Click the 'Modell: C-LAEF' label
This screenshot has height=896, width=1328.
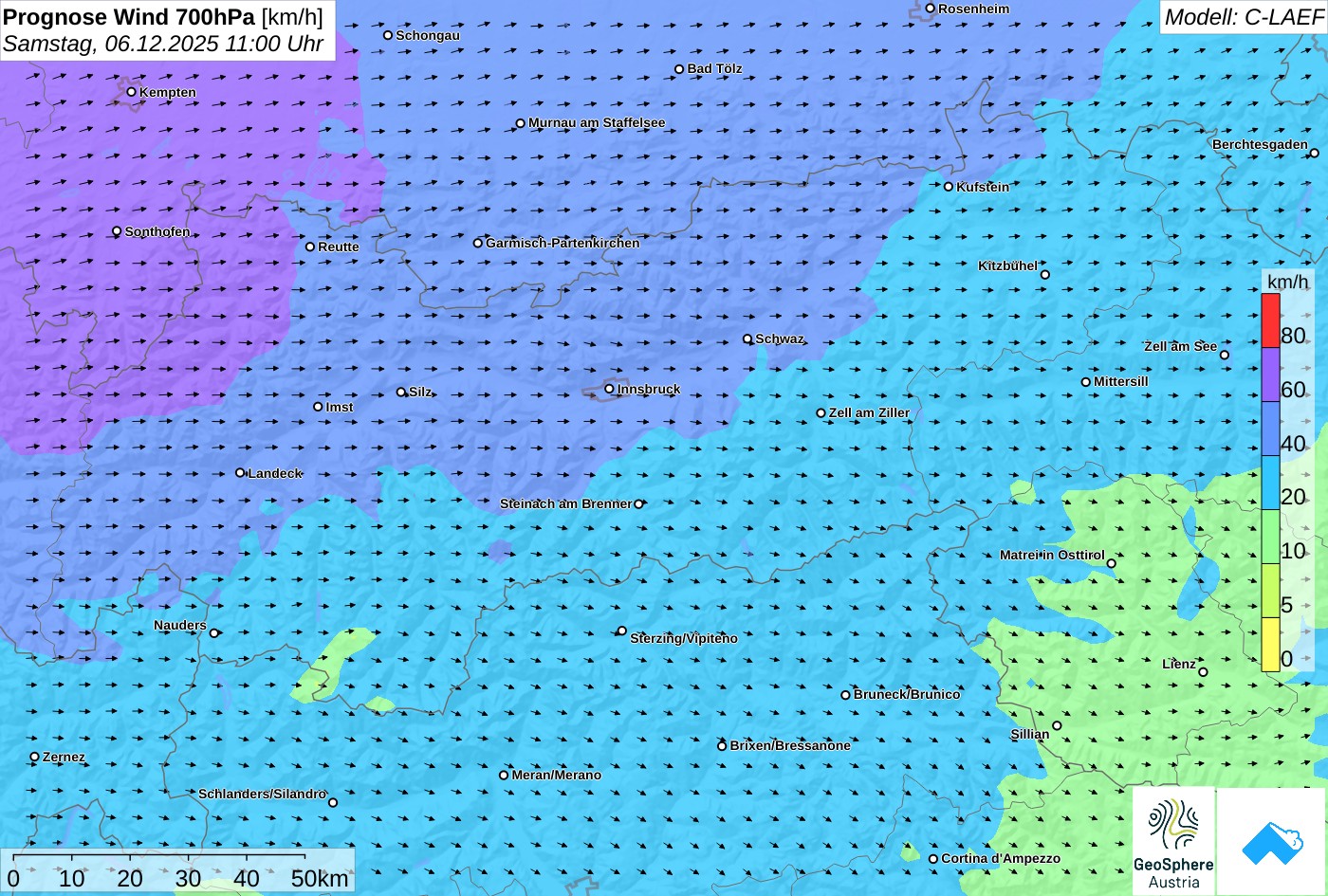click(x=1243, y=17)
